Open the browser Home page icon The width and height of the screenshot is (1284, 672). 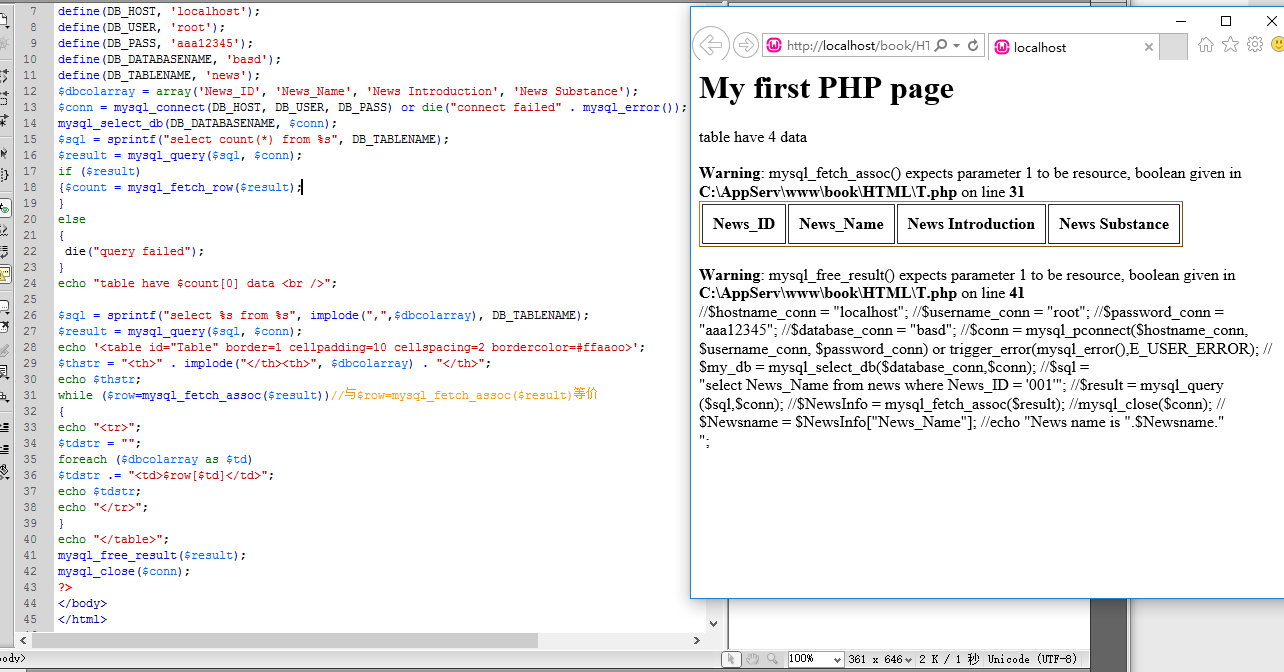[x=1206, y=45]
